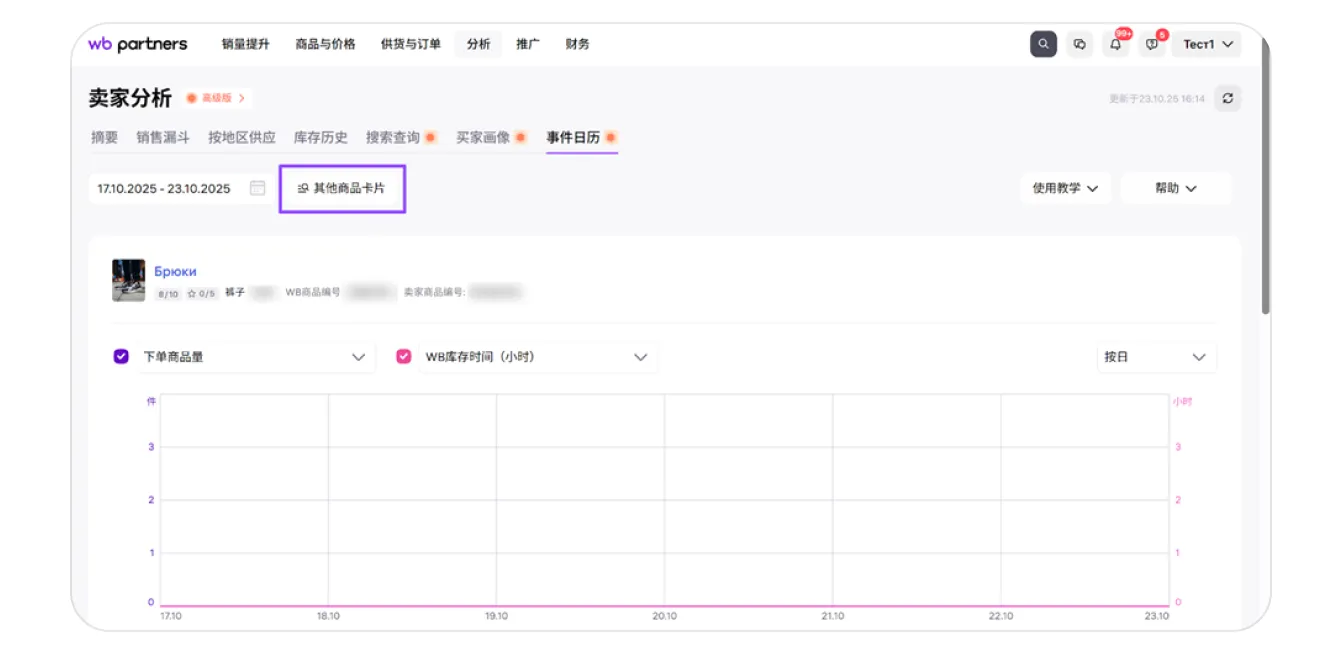Click the 其他商品卡片 button
This screenshot has height=654, width=1344.
pyautogui.click(x=342, y=188)
